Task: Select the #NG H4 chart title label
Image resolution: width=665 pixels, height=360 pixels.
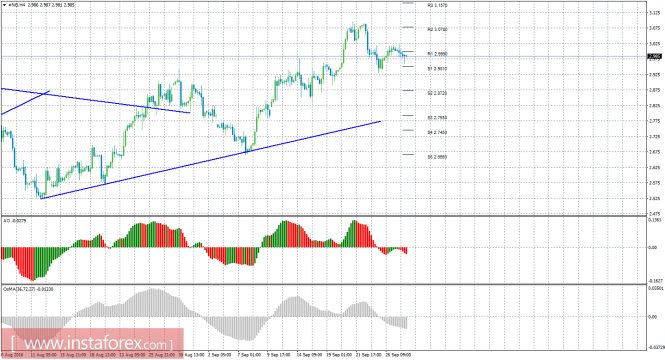Action: [16, 6]
